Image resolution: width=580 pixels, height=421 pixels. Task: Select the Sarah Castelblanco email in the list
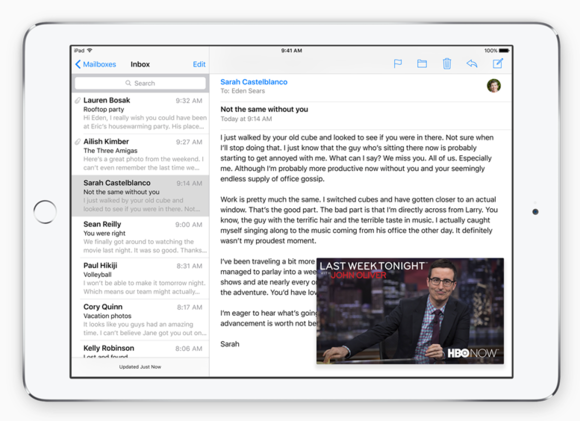coord(141,196)
